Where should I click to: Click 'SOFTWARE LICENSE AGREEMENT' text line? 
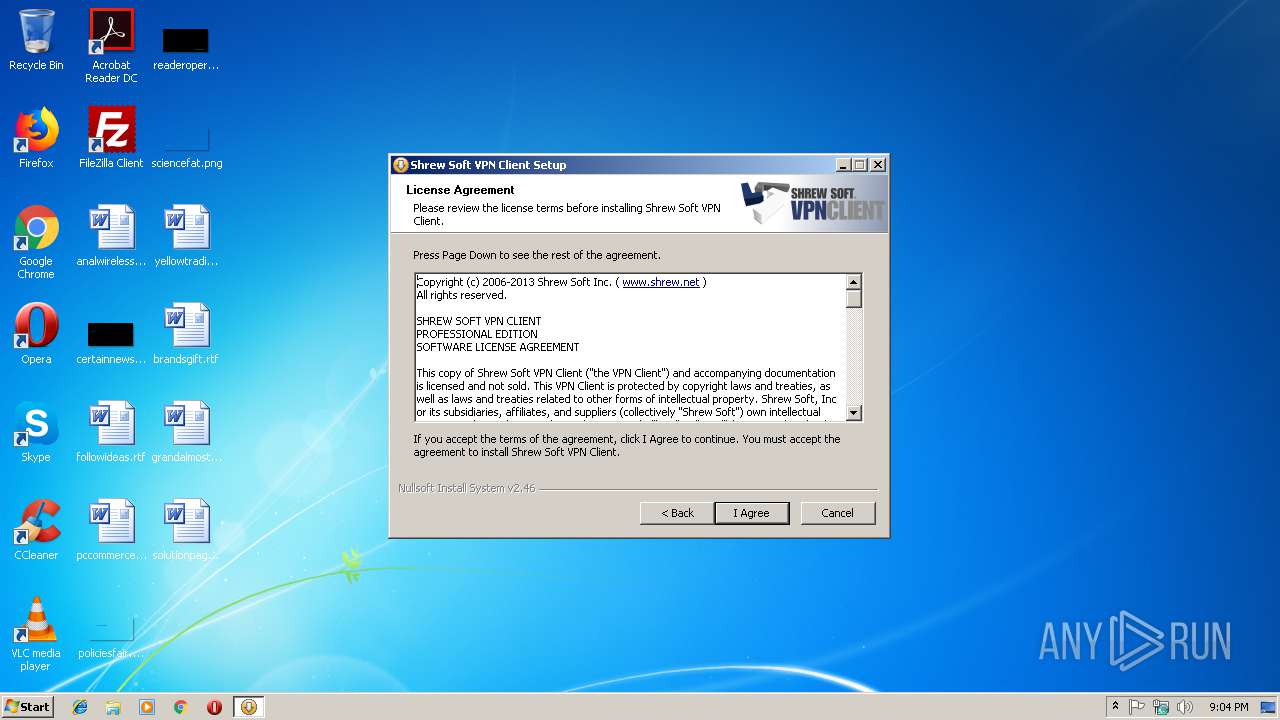click(498, 347)
